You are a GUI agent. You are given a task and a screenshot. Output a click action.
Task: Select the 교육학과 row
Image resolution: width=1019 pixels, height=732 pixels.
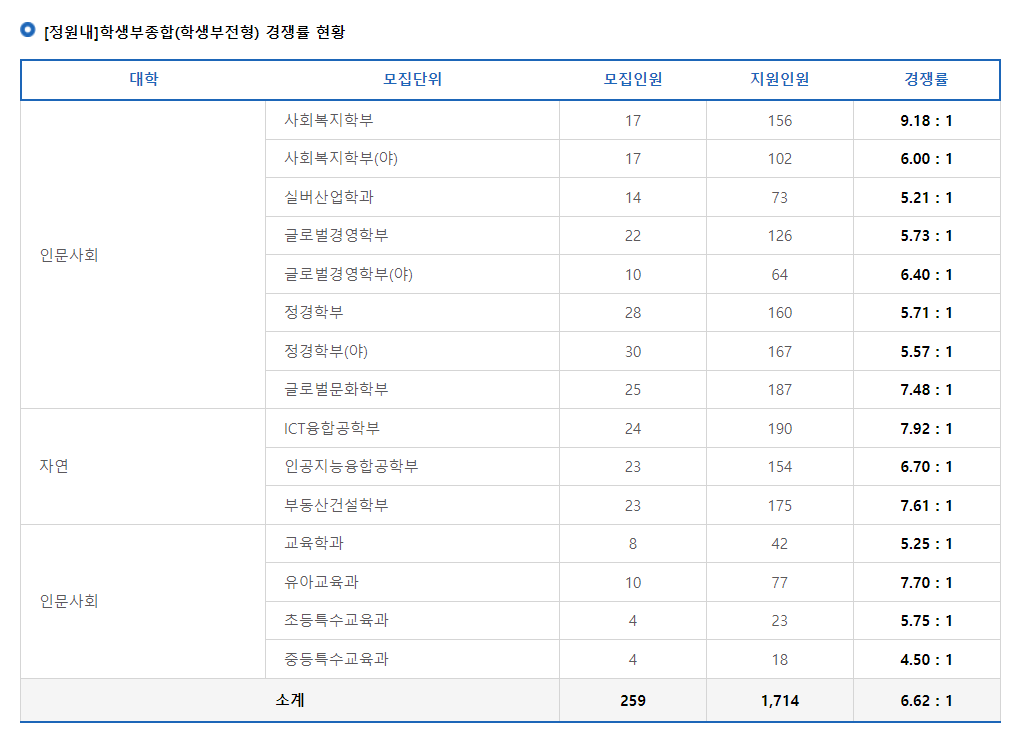click(305, 543)
